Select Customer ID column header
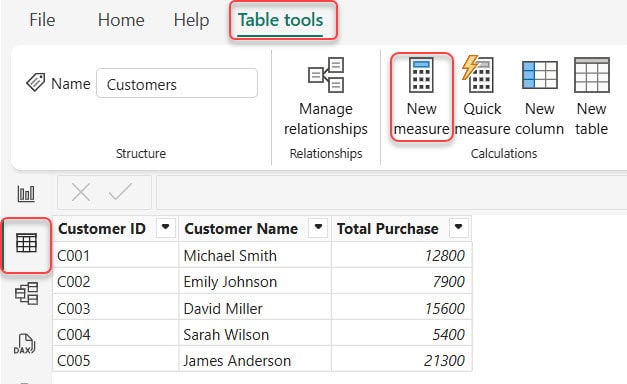627x384 pixels. pyautogui.click(x=102, y=228)
